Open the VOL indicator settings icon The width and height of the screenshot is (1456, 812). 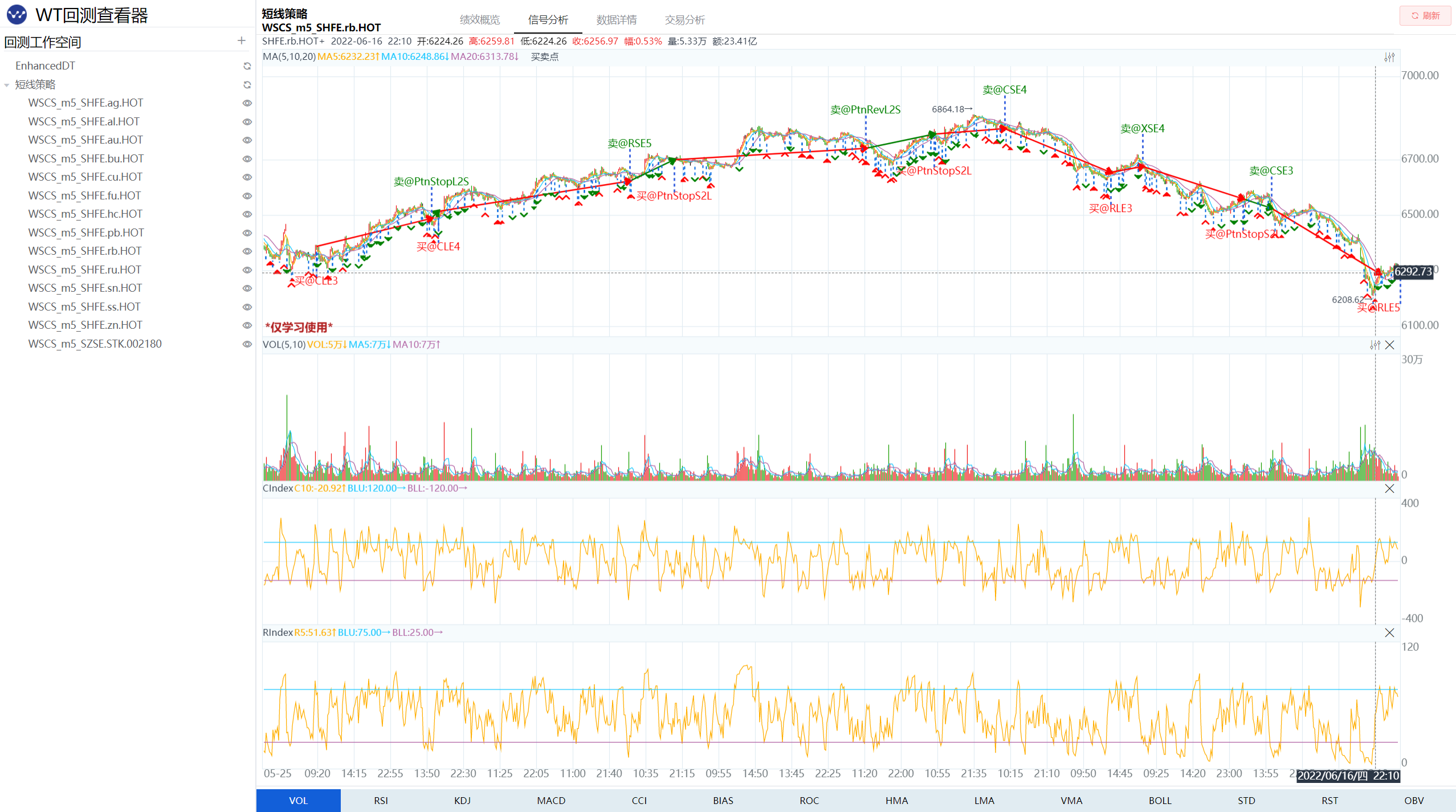1375,345
